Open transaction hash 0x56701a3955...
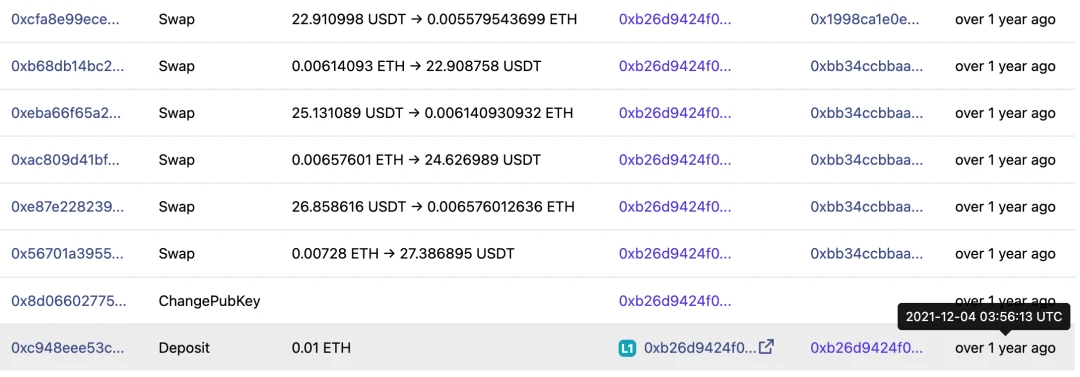This screenshot has width=1080, height=377. point(68,254)
